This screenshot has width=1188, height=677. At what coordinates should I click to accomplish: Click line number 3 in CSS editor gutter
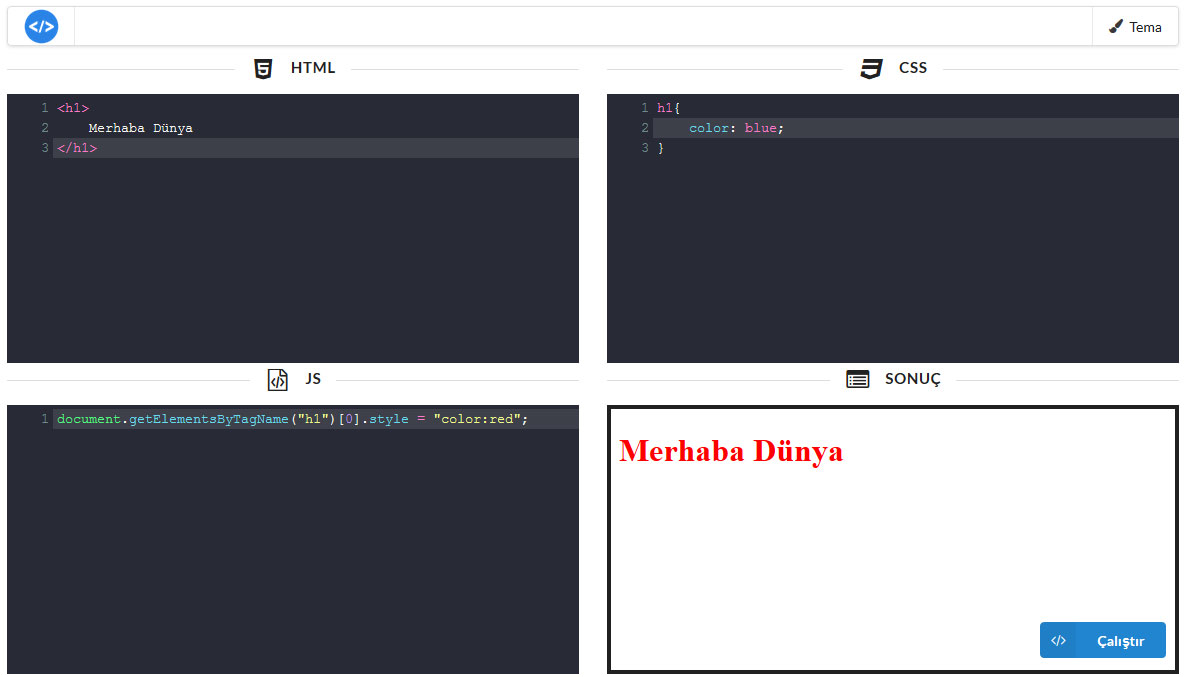tap(645, 148)
